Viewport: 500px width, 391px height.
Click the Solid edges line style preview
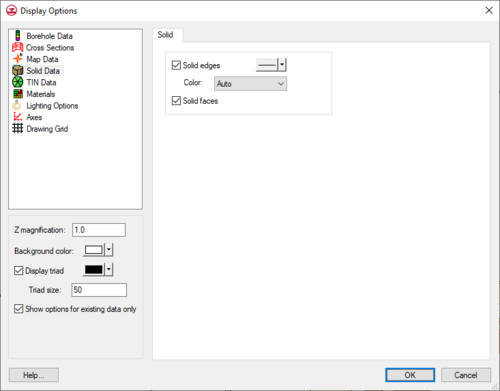[267, 65]
